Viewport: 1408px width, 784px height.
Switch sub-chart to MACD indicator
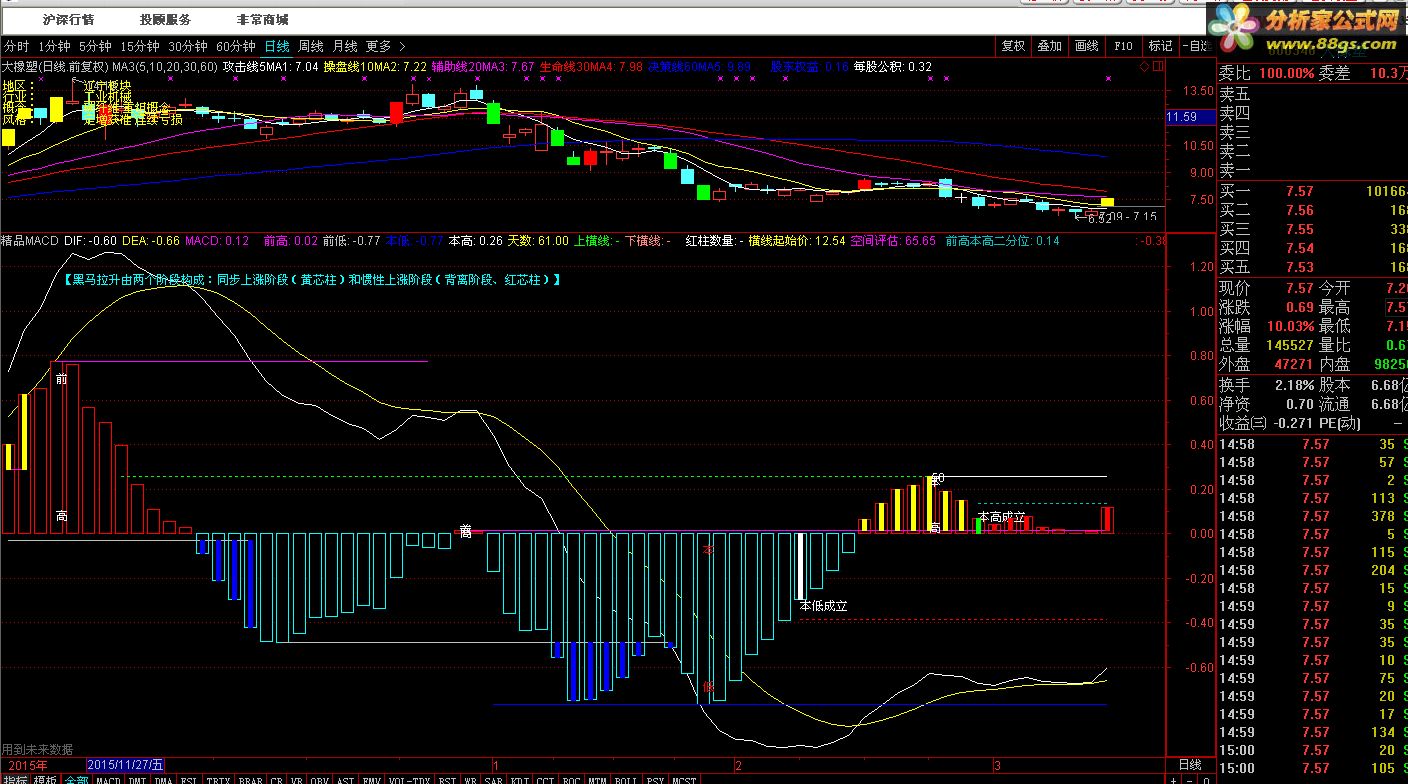[108, 778]
